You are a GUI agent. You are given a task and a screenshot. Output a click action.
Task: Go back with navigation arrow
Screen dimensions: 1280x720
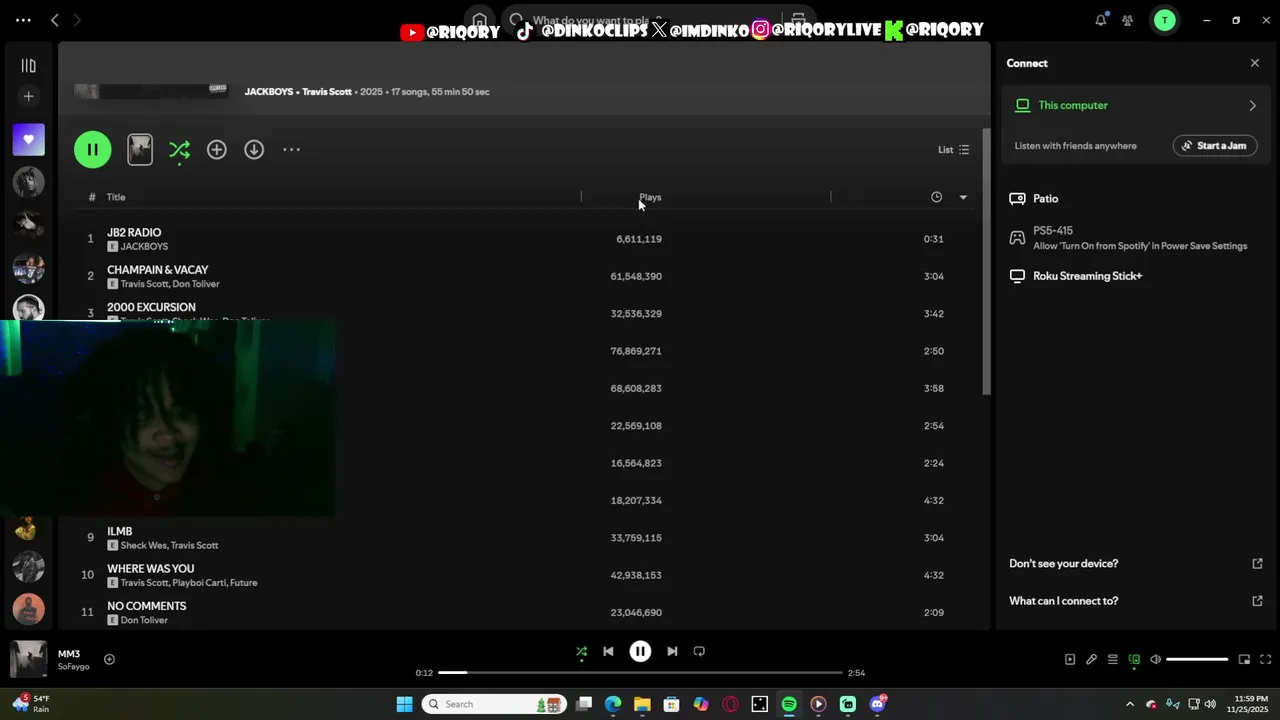[x=55, y=20]
